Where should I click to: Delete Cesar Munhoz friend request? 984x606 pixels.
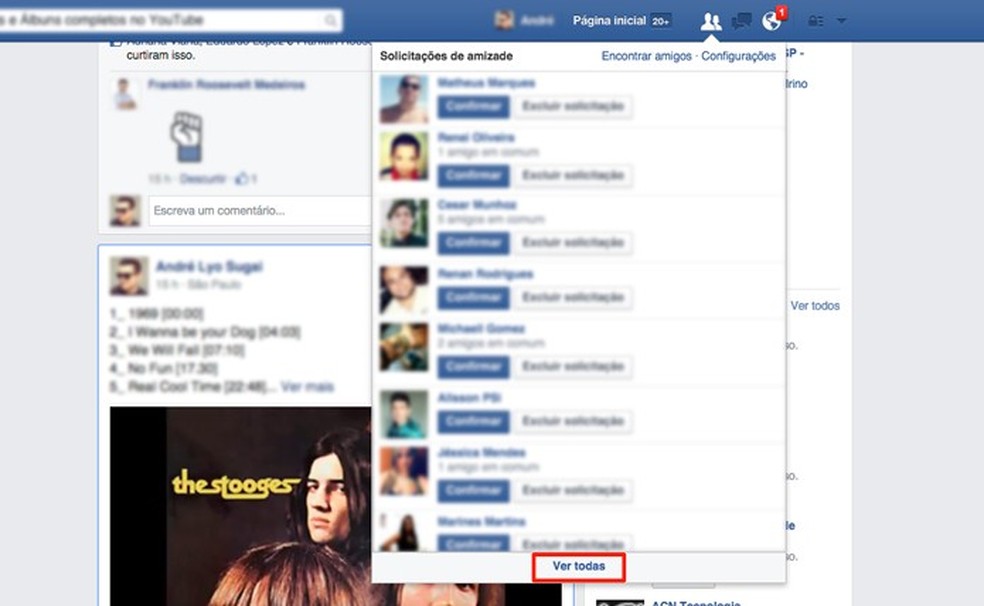(x=573, y=242)
